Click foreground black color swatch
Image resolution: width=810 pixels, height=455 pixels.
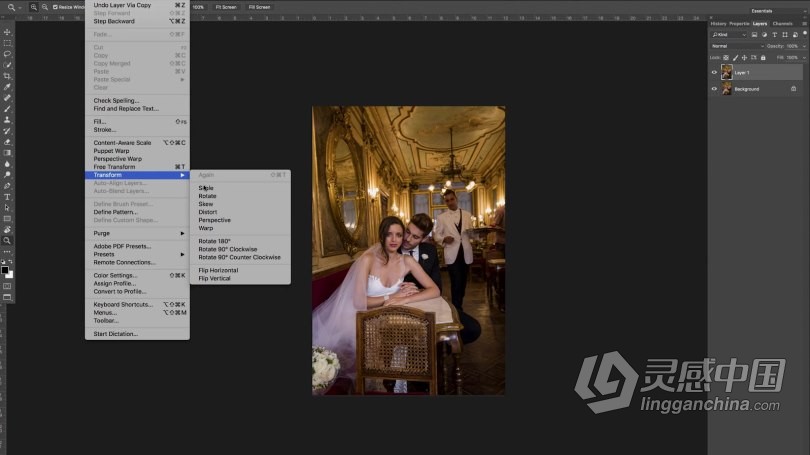5,270
